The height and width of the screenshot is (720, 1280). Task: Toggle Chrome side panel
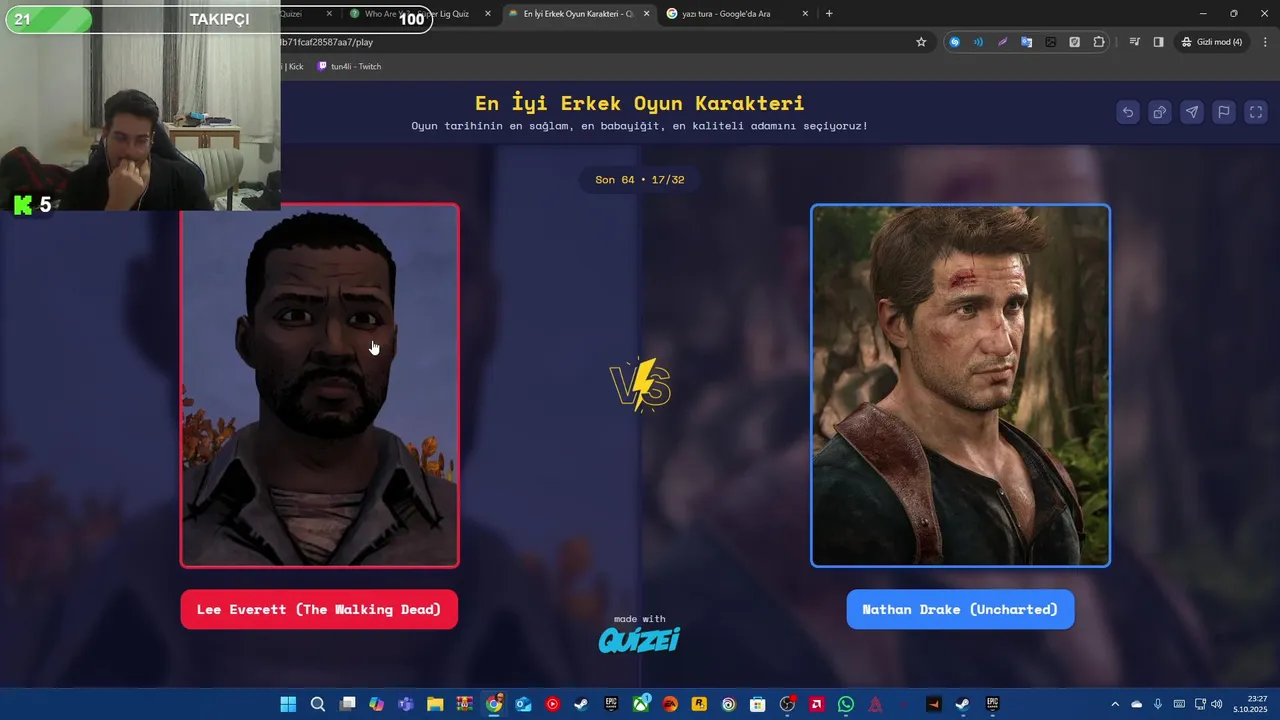(x=1158, y=42)
